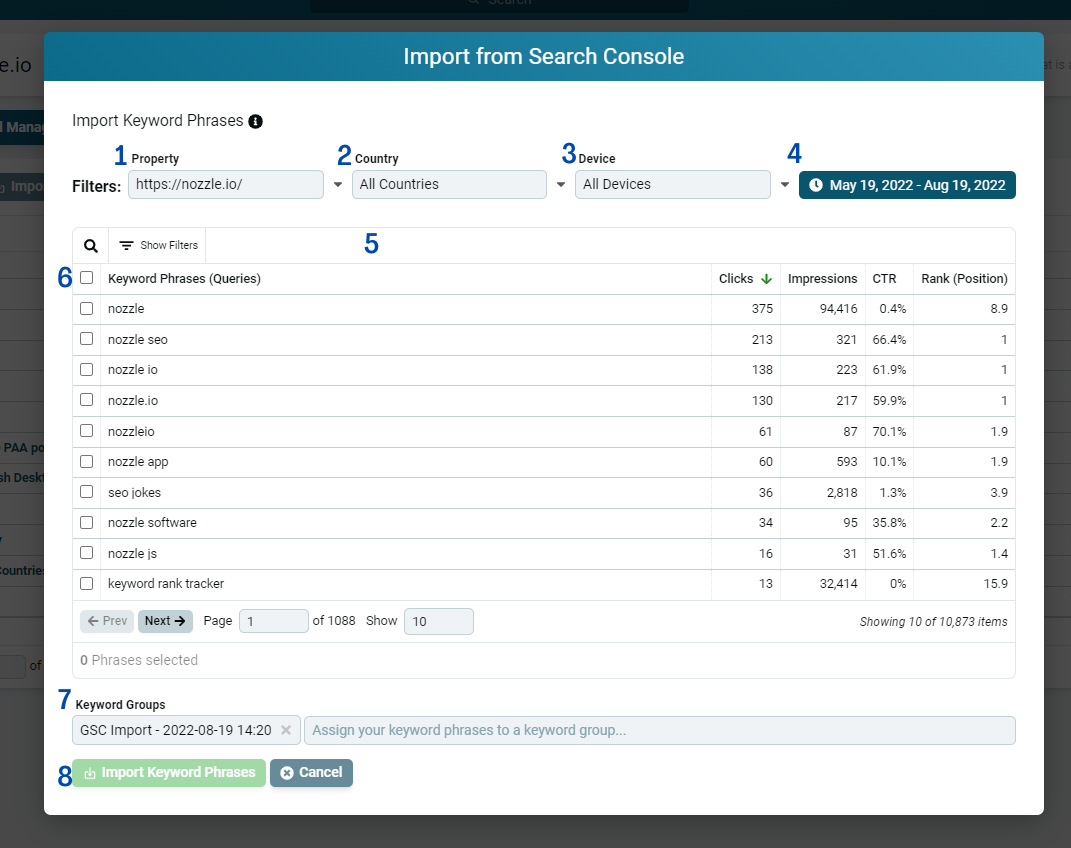Check the 'nozzle.io' keyword checkbox

[87, 400]
